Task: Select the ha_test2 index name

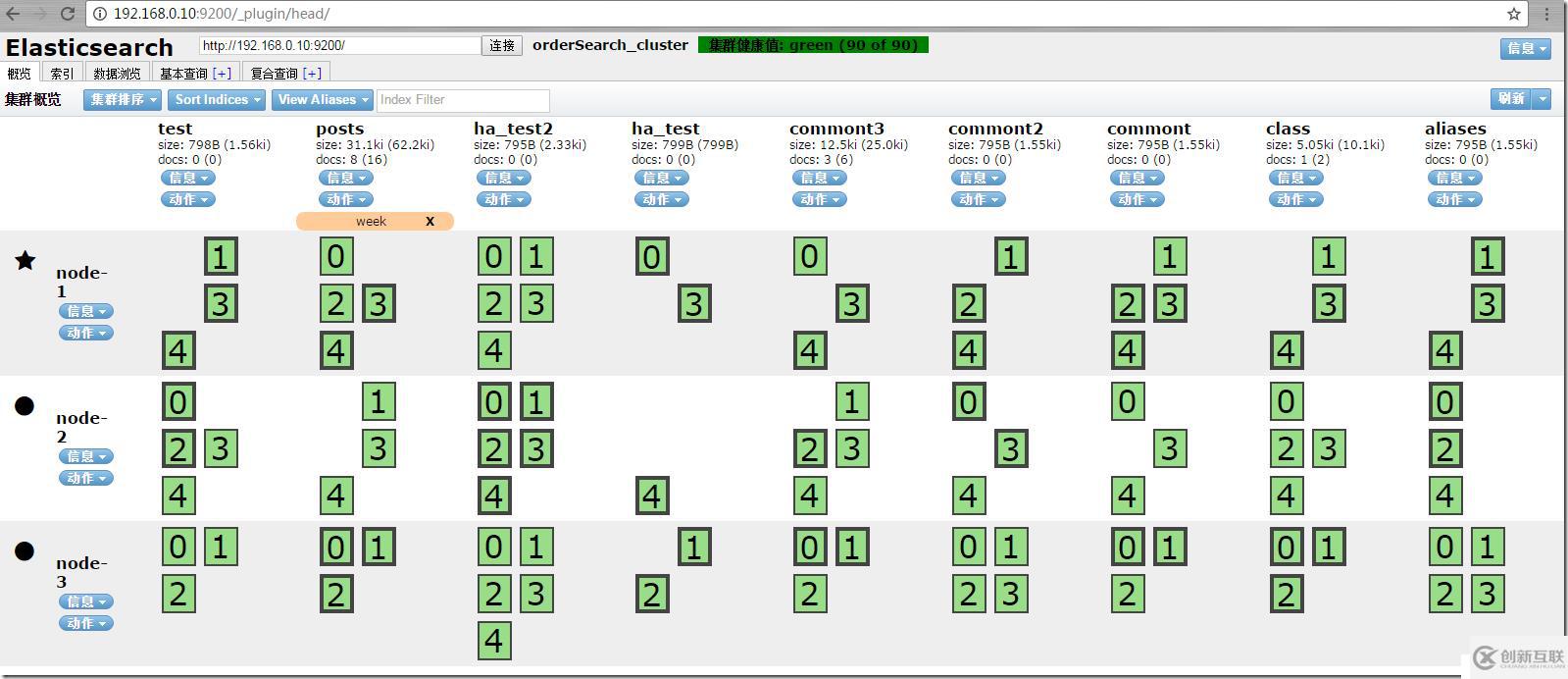Action: pos(513,129)
